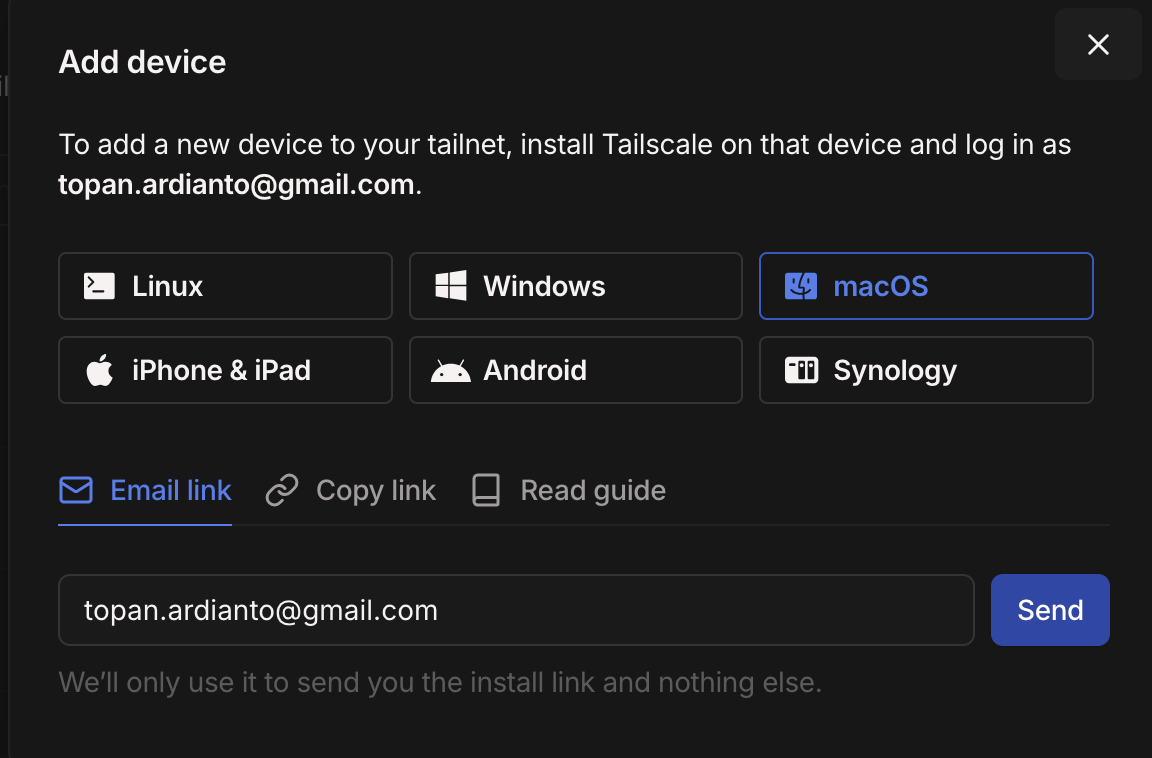The height and width of the screenshot is (758, 1152).
Task: Switch to the Email link tab
Action: coord(145,491)
